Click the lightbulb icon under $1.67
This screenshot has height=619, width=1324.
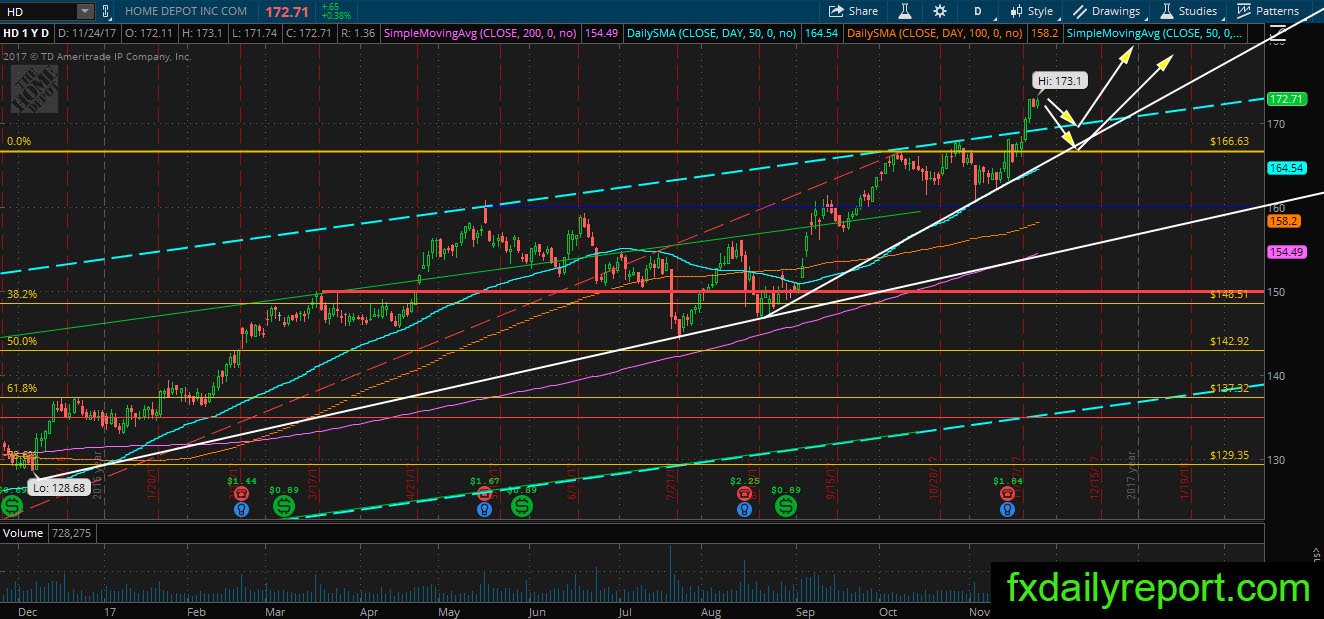point(485,509)
